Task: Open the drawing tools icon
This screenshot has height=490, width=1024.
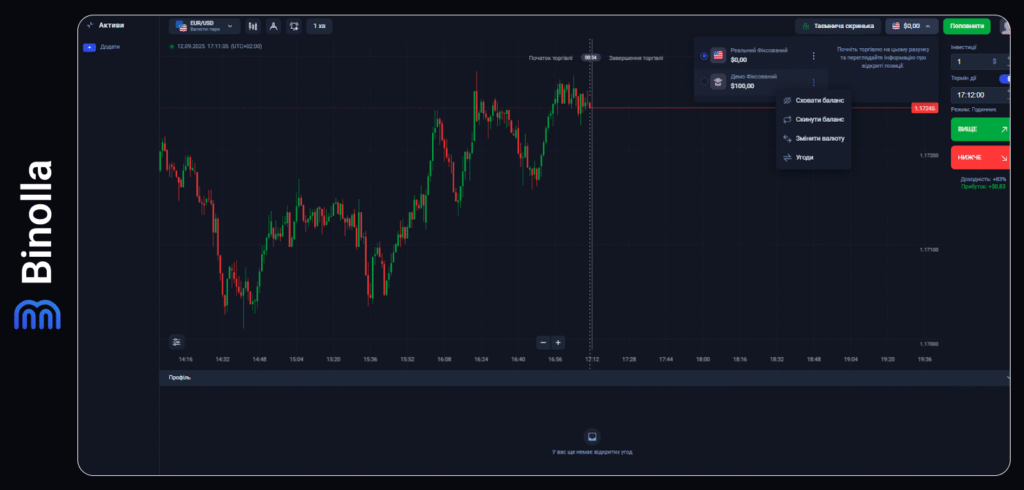Action: pyautogui.click(x=272, y=26)
